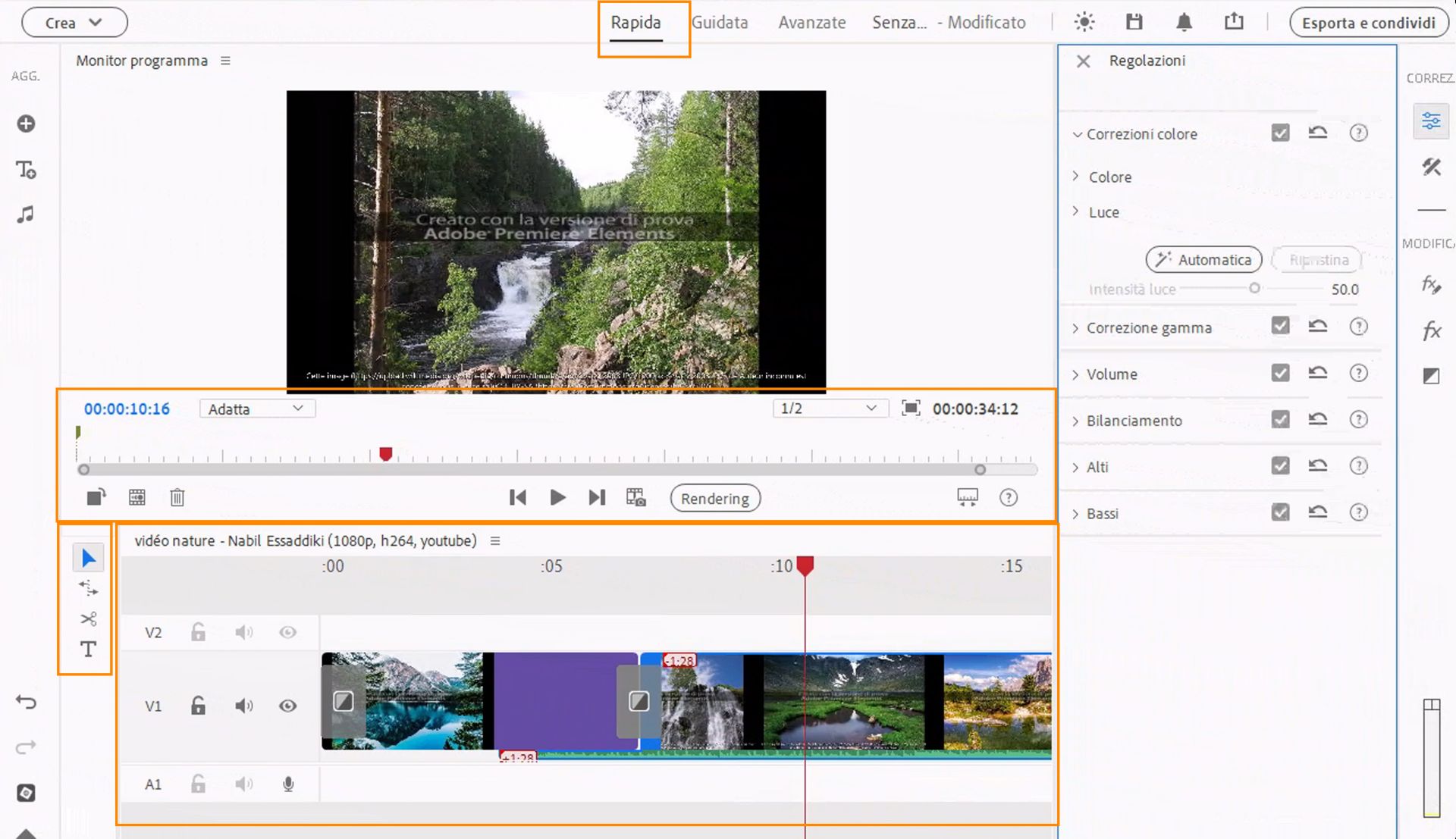Expand the Alti section

(1075, 467)
